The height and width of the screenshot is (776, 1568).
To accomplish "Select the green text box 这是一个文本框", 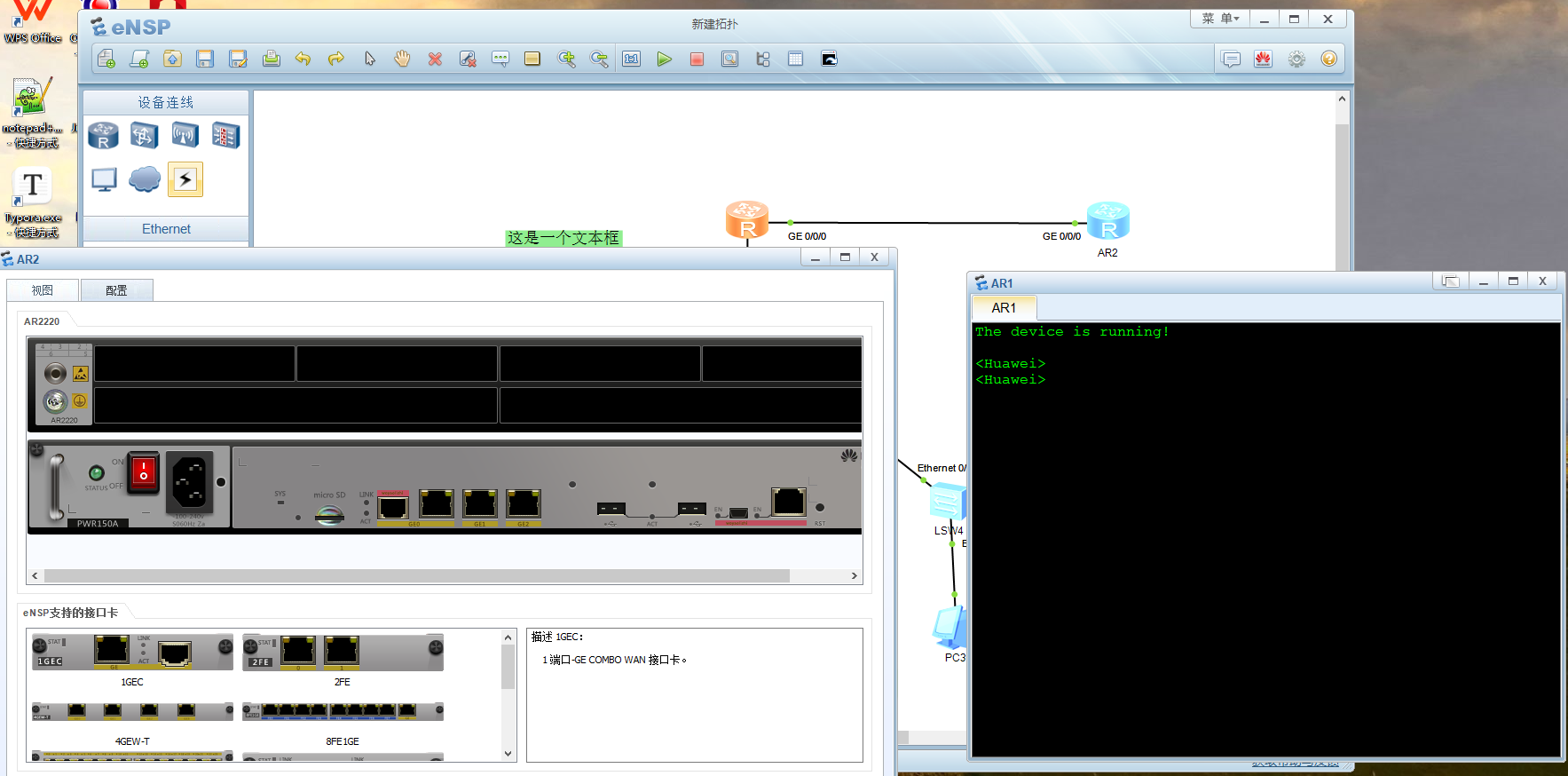I will tap(563, 238).
